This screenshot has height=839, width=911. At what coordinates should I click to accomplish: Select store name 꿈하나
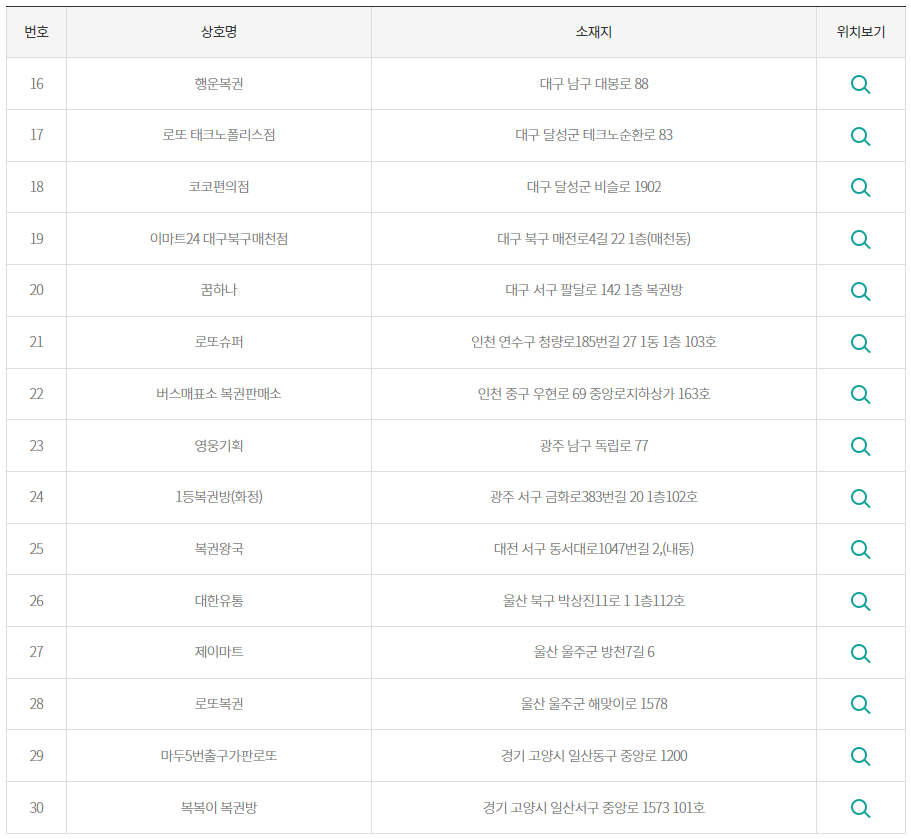[x=219, y=290]
